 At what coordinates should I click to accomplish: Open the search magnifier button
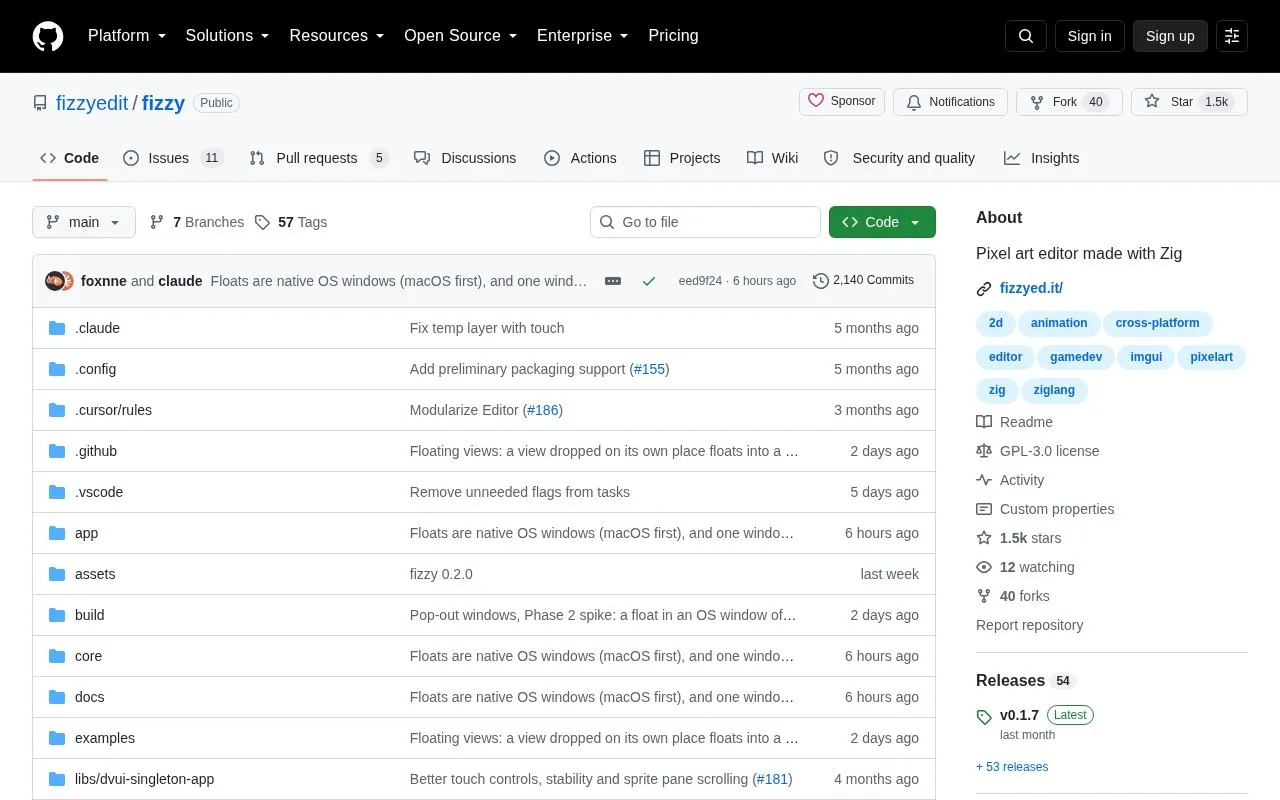(1026, 36)
